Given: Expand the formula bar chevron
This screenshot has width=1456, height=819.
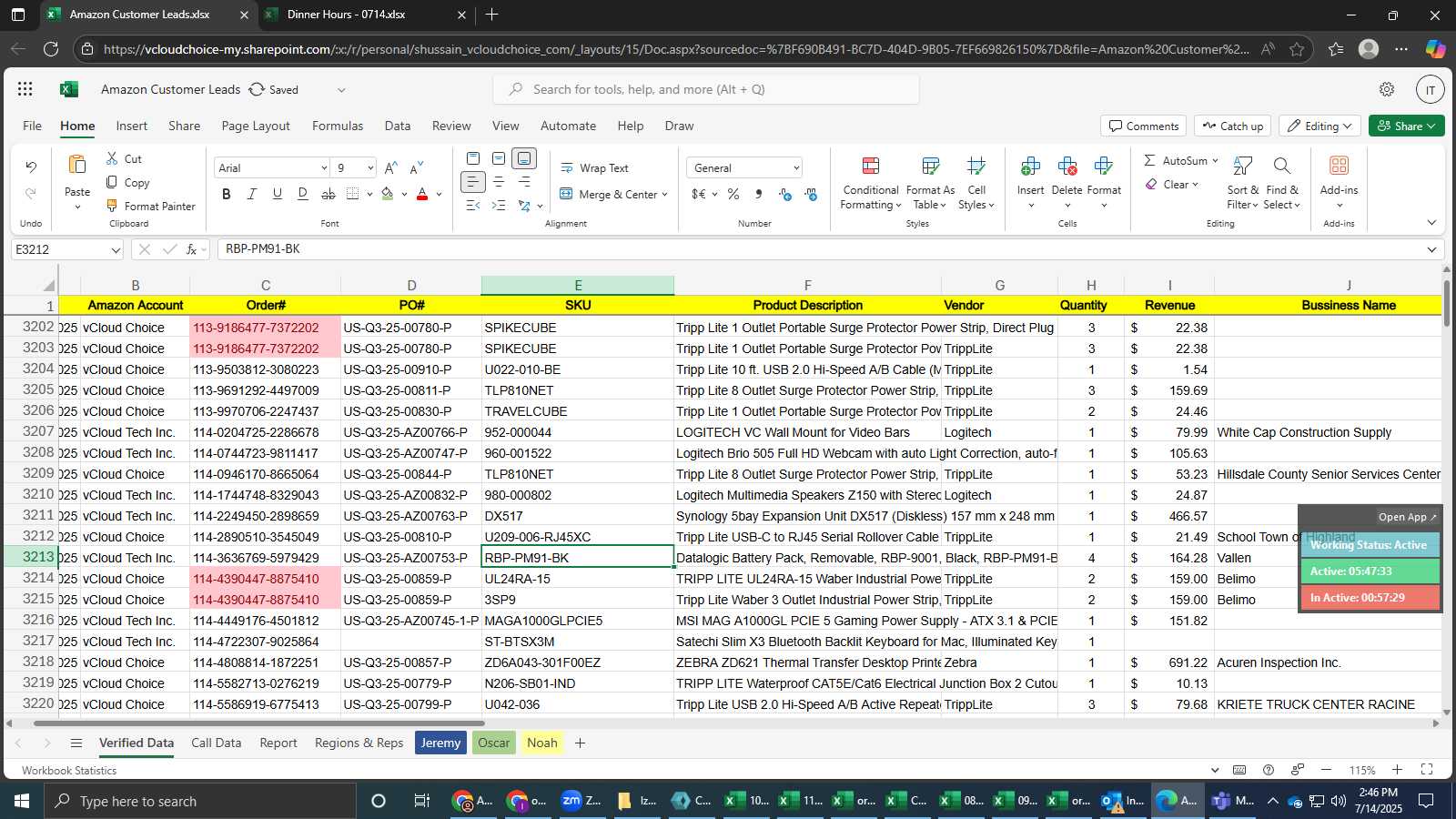Looking at the screenshot, I should 1431,249.
